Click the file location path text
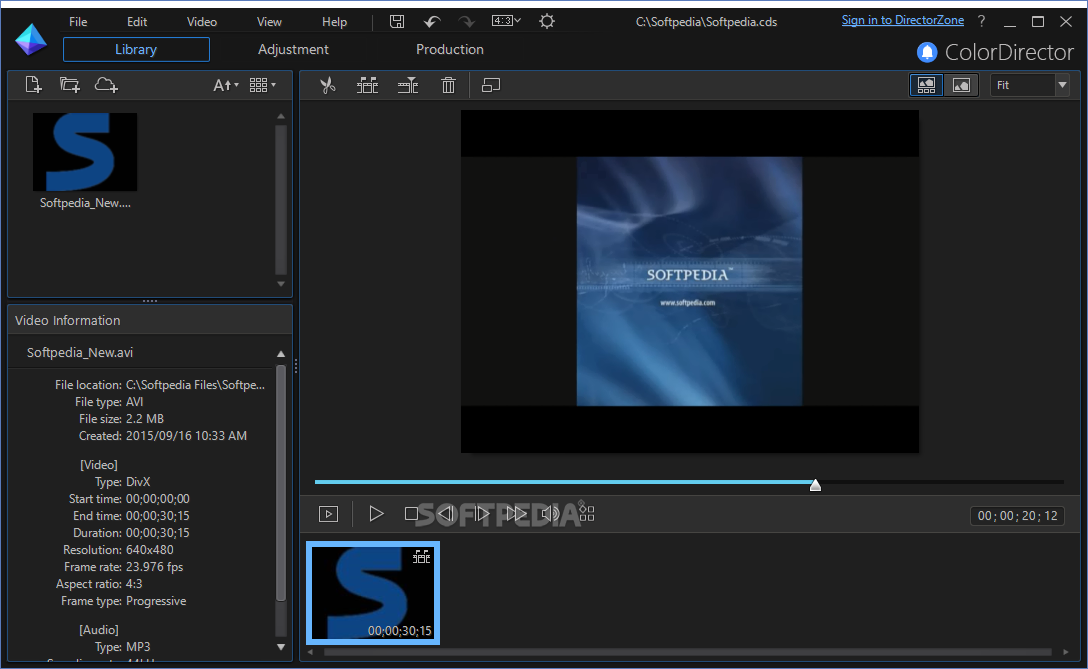This screenshot has width=1088, height=669. (195, 384)
